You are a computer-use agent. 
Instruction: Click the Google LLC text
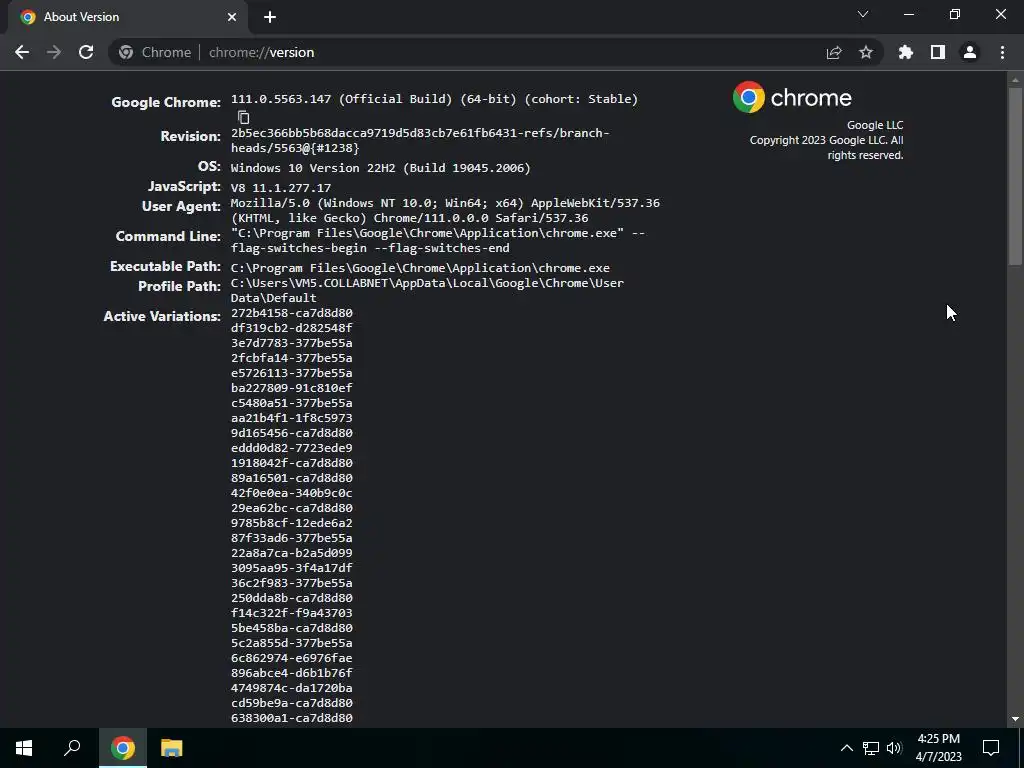click(x=875, y=125)
